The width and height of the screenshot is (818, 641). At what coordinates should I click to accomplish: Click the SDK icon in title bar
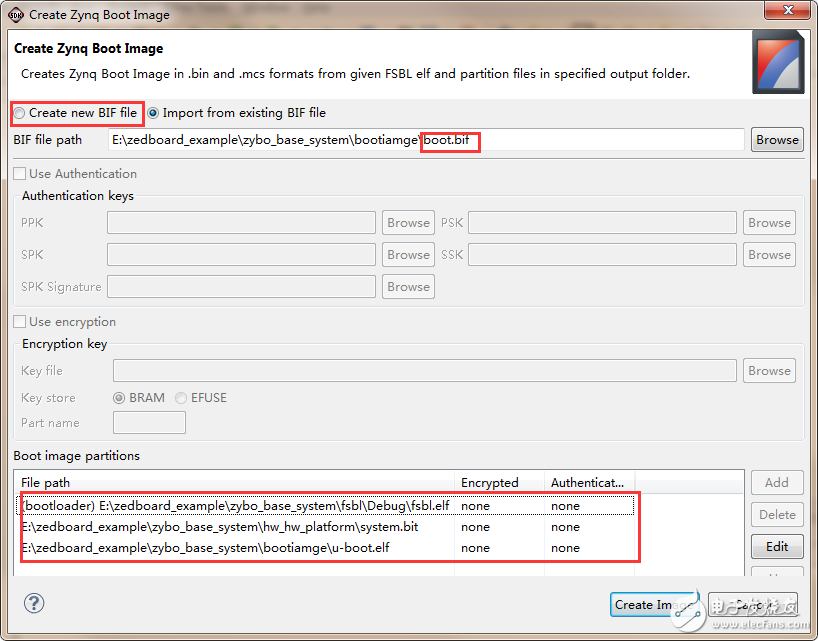[15, 14]
